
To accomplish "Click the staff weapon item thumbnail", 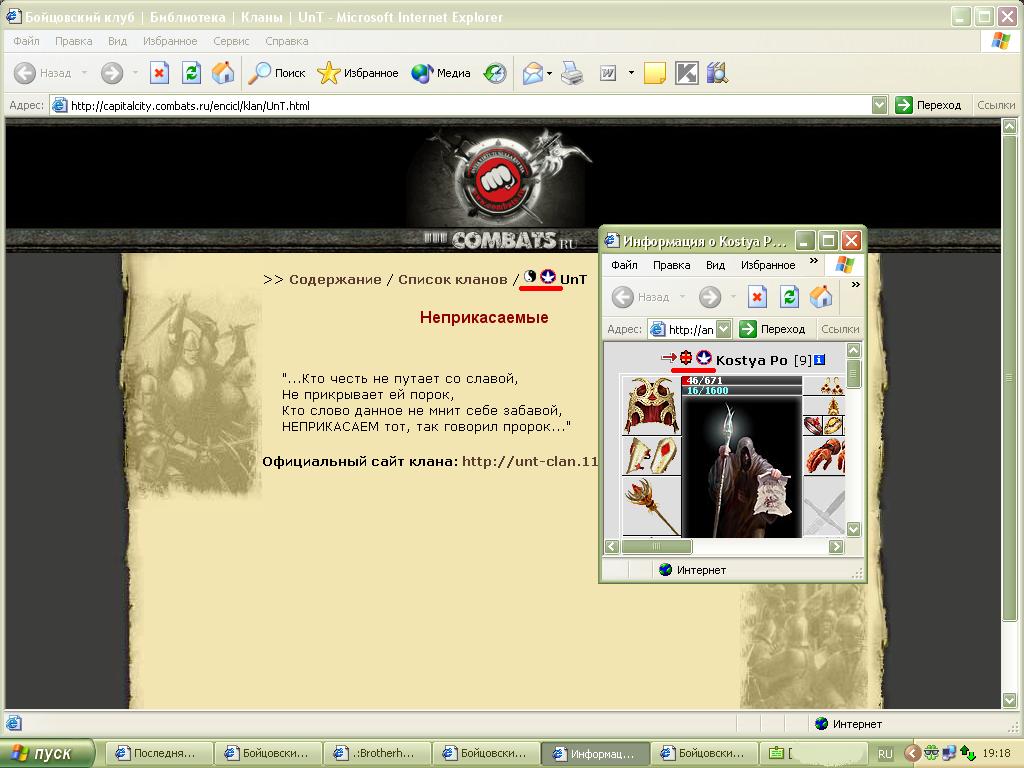I will coord(651,506).
